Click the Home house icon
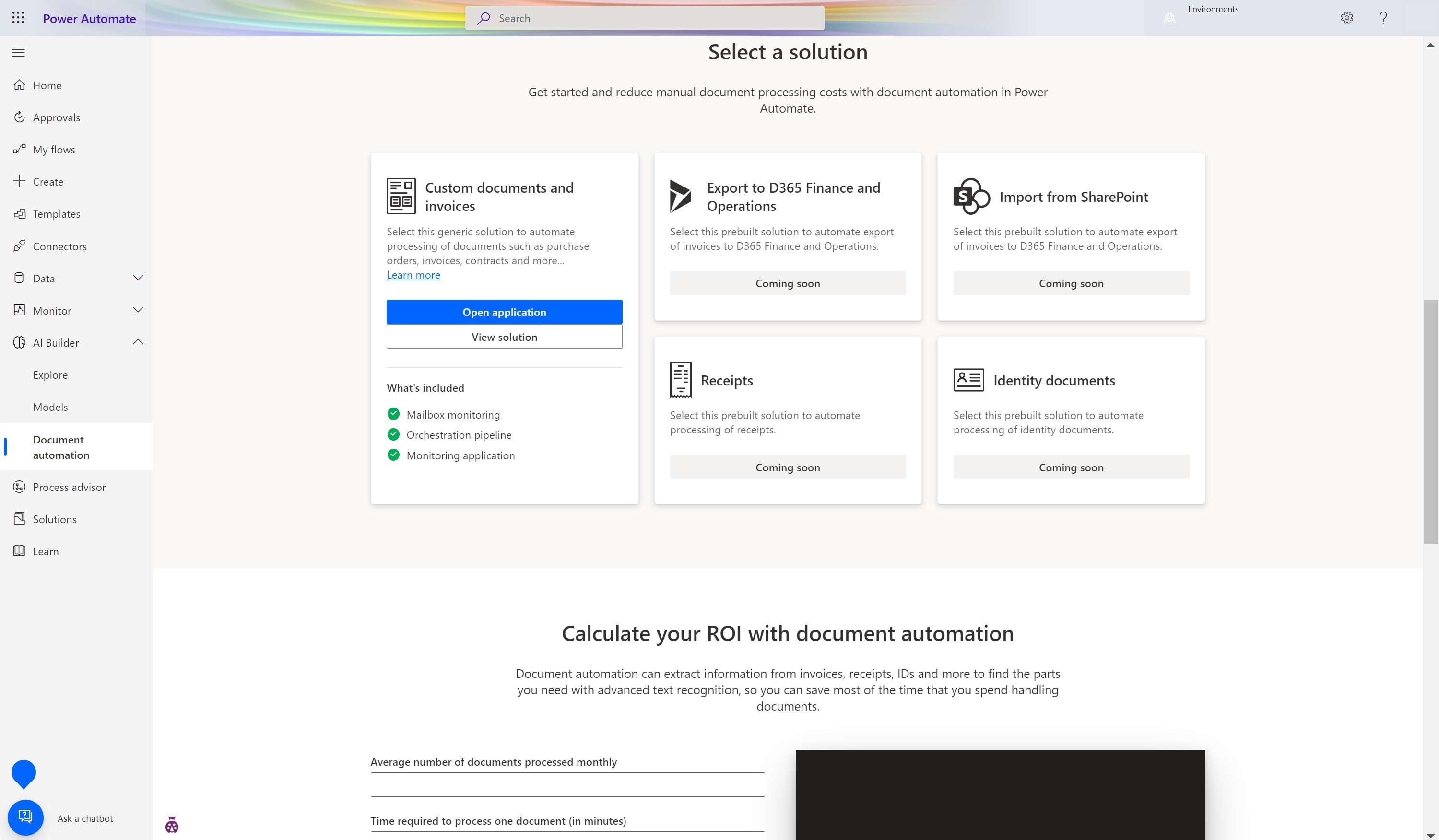The image size is (1439, 840). [19, 85]
